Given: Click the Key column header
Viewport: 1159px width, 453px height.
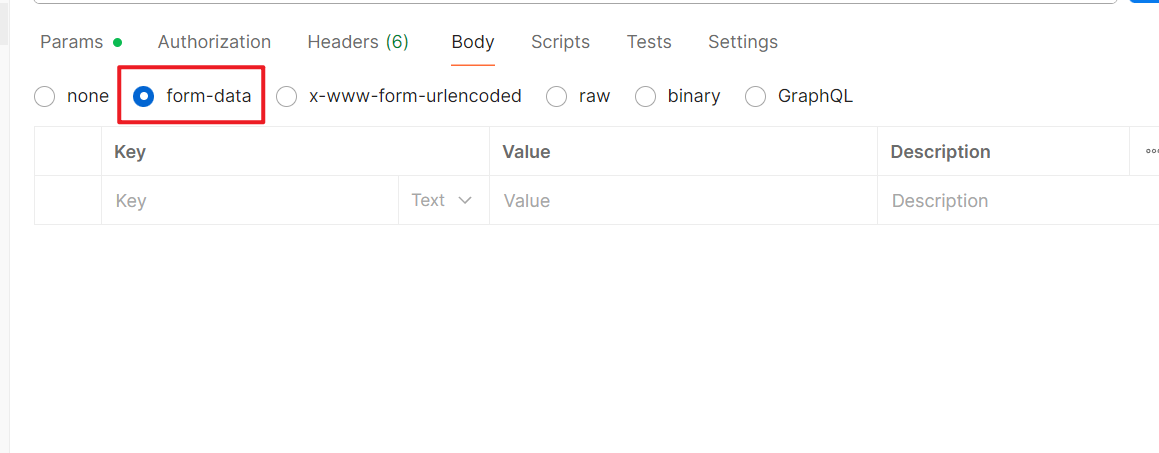Looking at the screenshot, I should tap(295, 151).
